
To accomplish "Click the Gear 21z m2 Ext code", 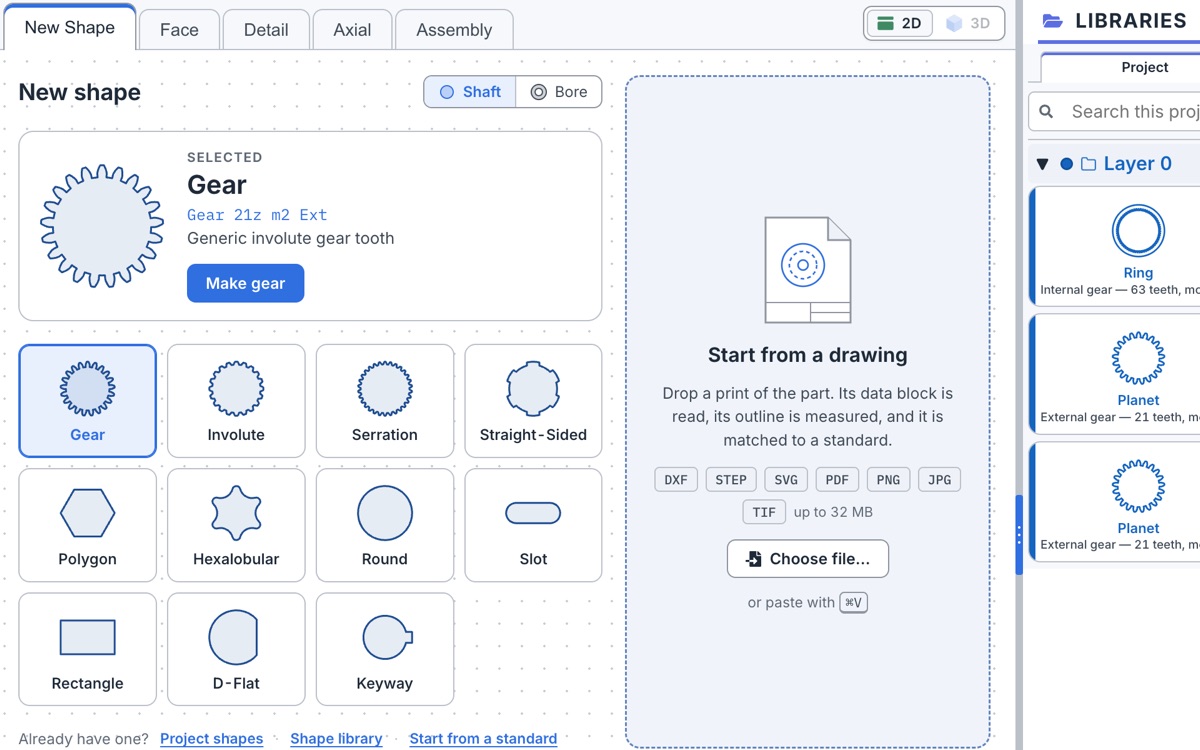I will (x=257, y=215).
